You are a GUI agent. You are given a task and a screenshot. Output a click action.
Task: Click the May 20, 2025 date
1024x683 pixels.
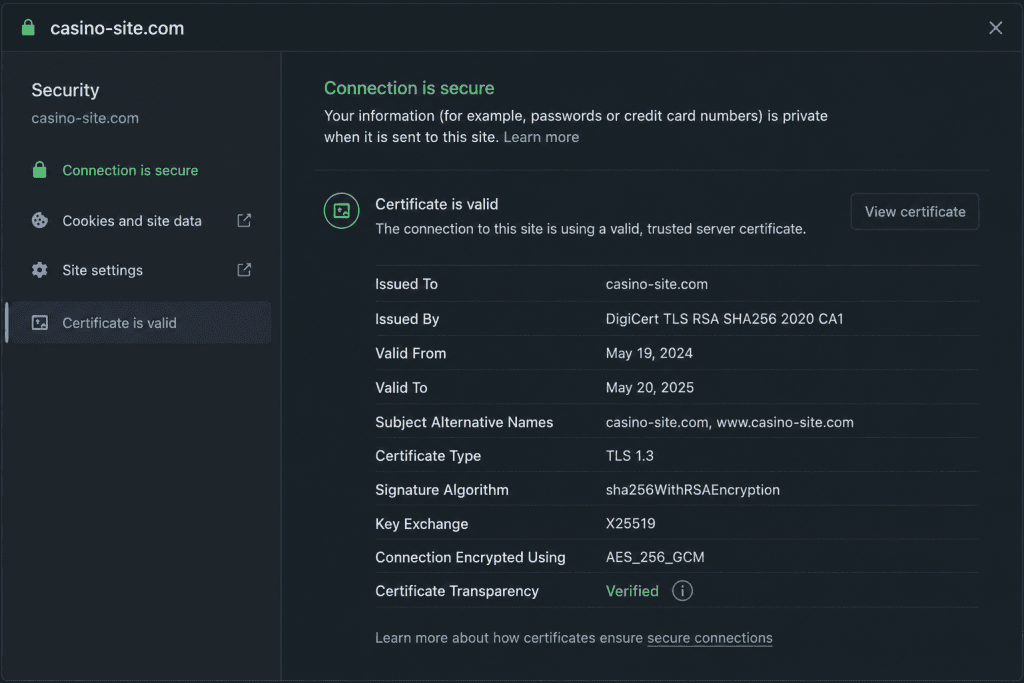pyautogui.click(x=650, y=388)
